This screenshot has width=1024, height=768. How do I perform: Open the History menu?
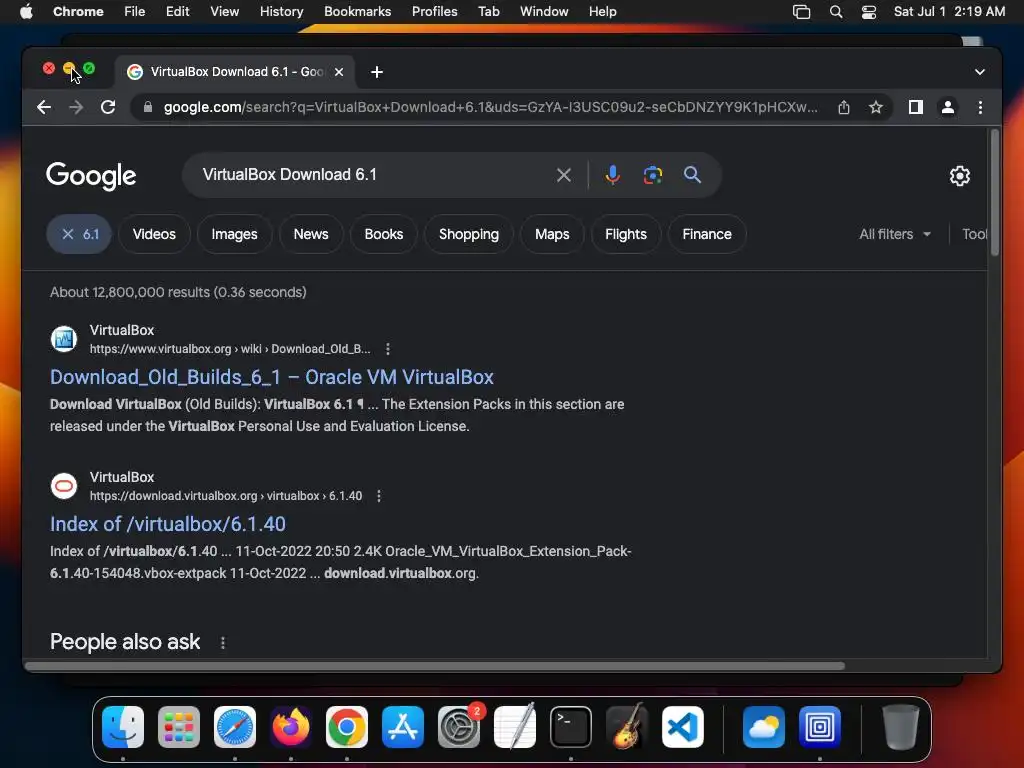281,12
